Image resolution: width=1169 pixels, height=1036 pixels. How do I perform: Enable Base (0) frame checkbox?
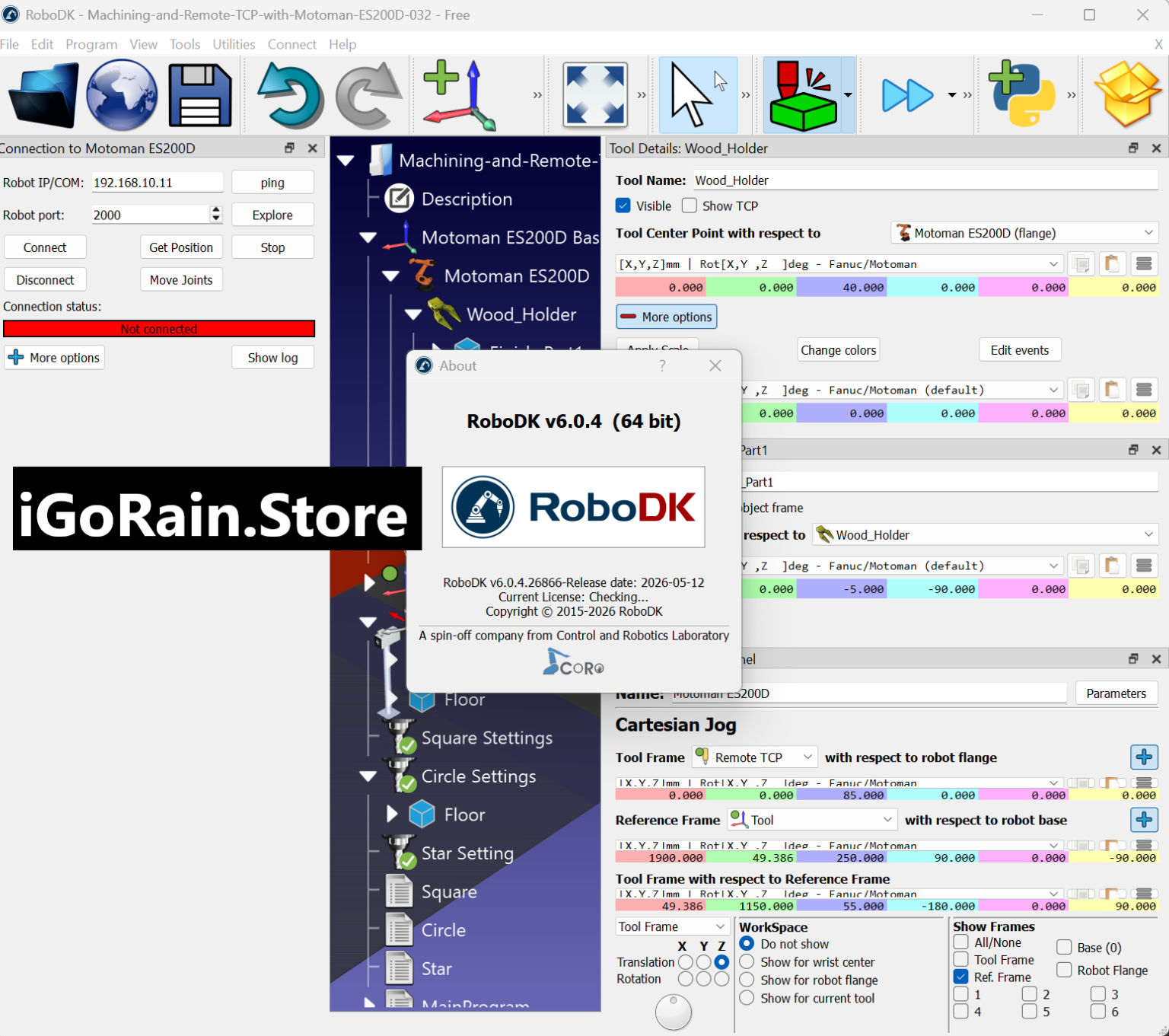(1065, 947)
